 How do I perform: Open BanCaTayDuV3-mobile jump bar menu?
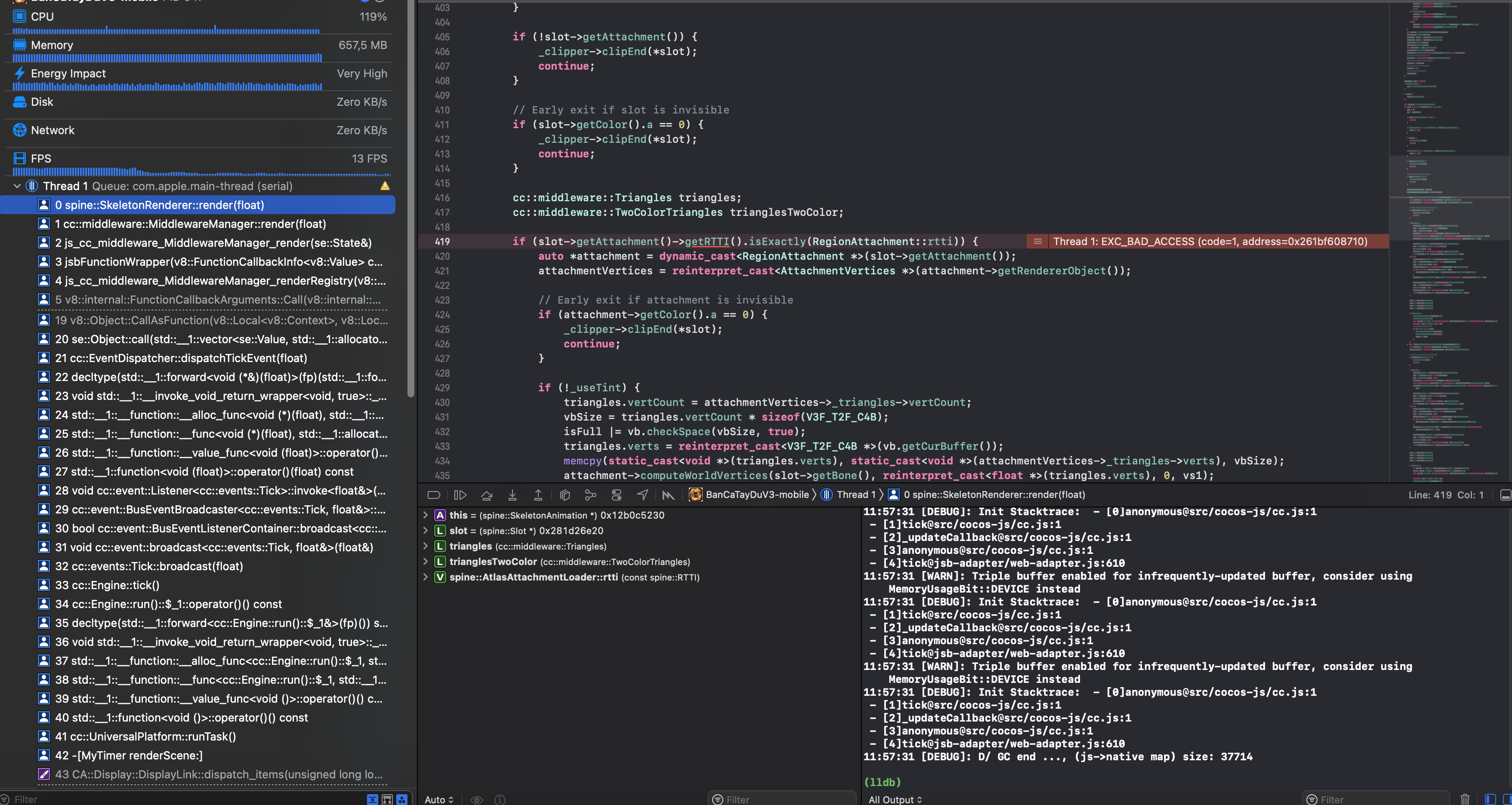[757, 495]
